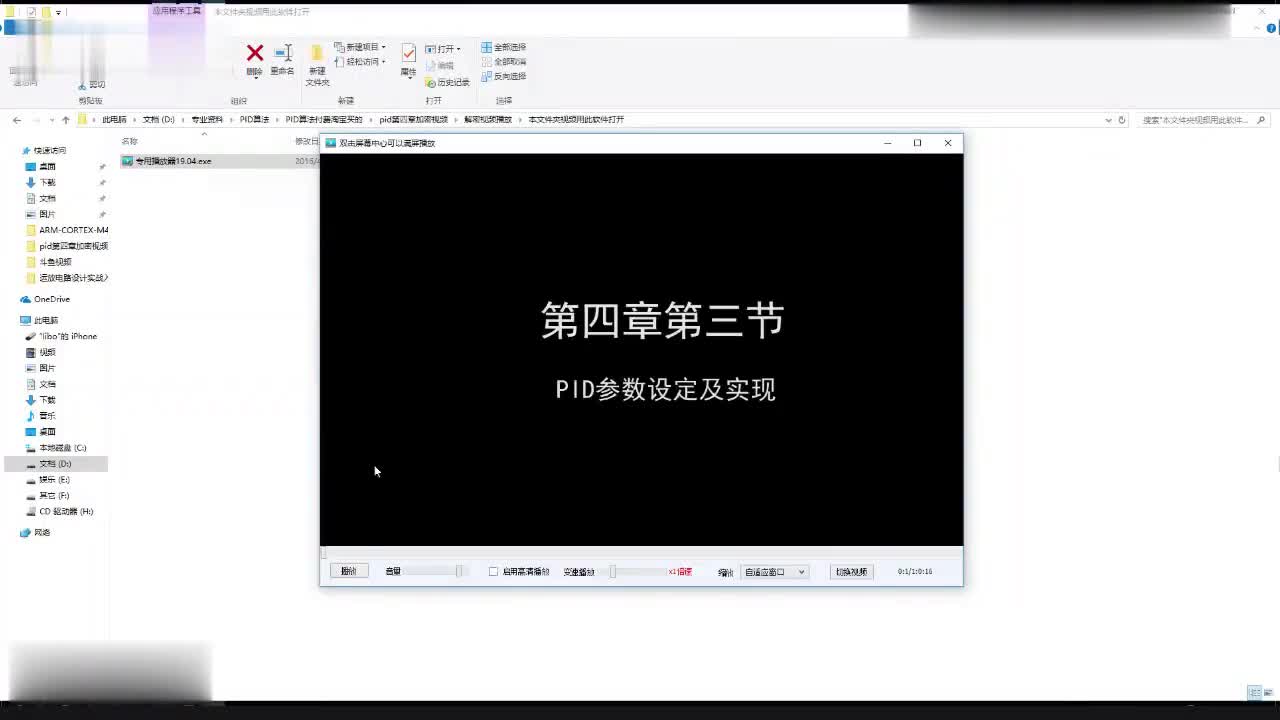Viewport: 1280px width, 720px height.
Task: Select 斗鱼视频 folder in quick access
Action: point(48,262)
